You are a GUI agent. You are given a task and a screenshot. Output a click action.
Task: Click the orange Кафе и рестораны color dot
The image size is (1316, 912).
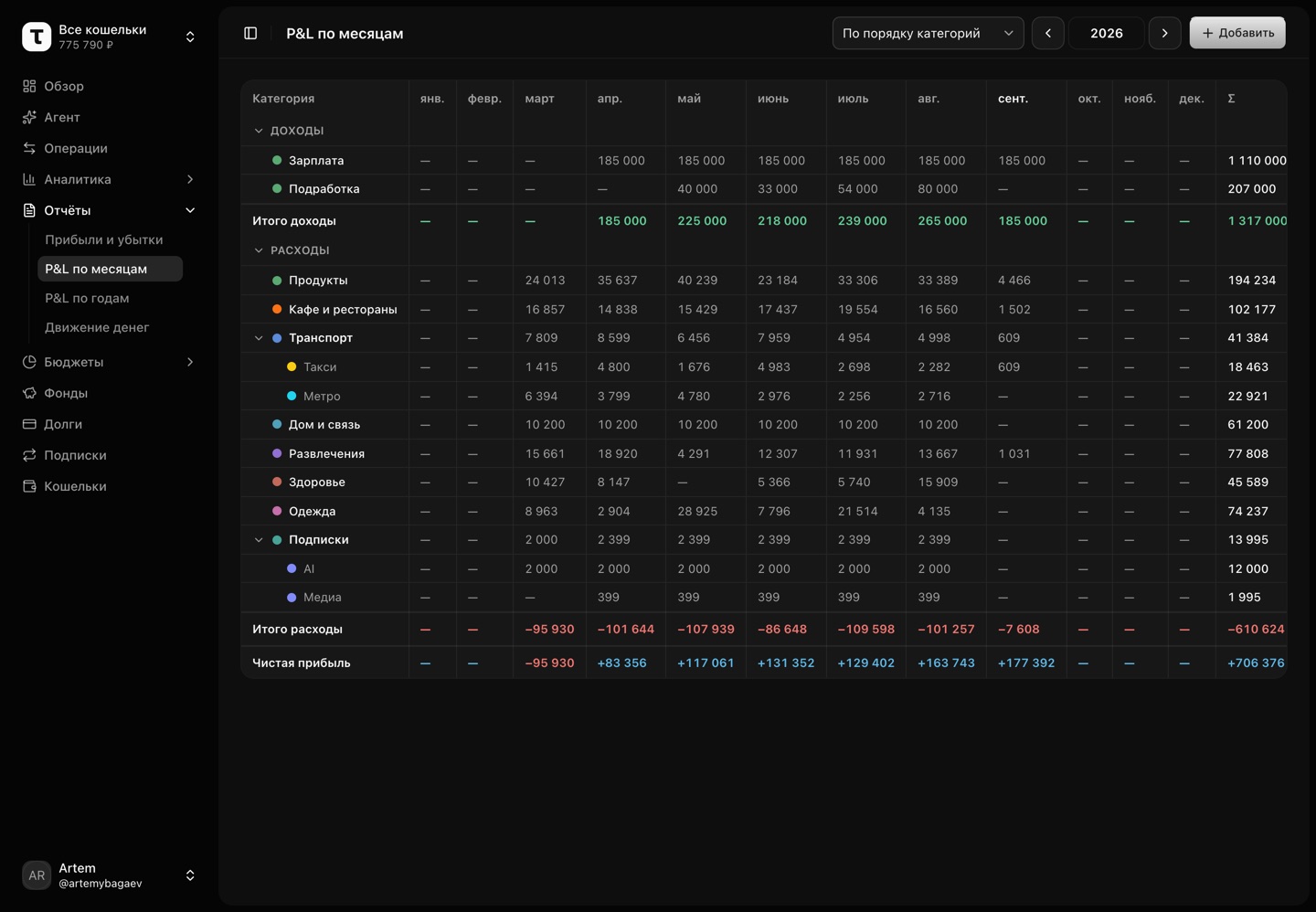click(277, 309)
